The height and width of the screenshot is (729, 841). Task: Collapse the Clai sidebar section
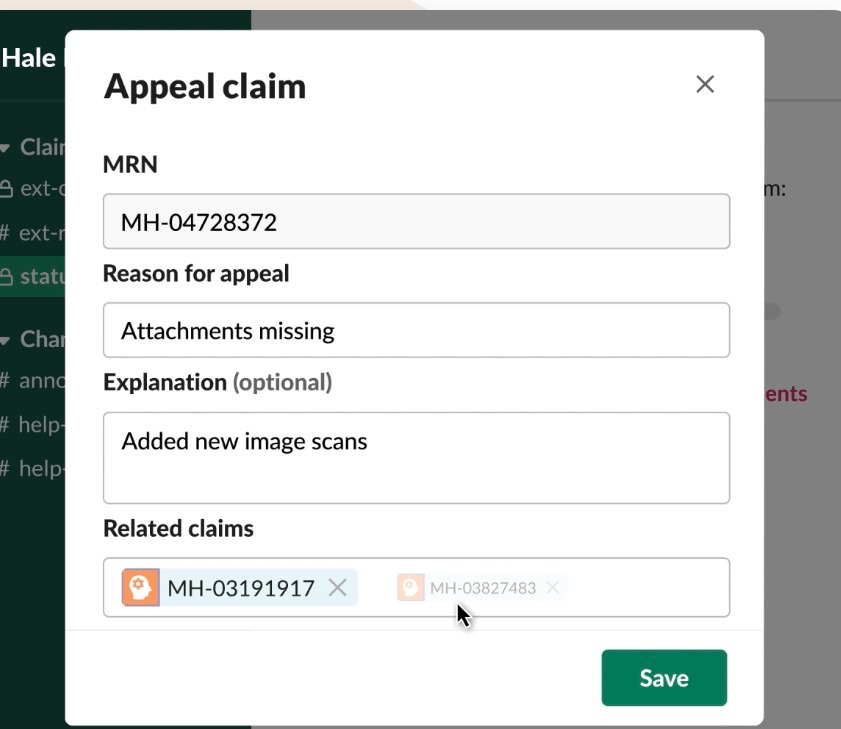pos(7,148)
